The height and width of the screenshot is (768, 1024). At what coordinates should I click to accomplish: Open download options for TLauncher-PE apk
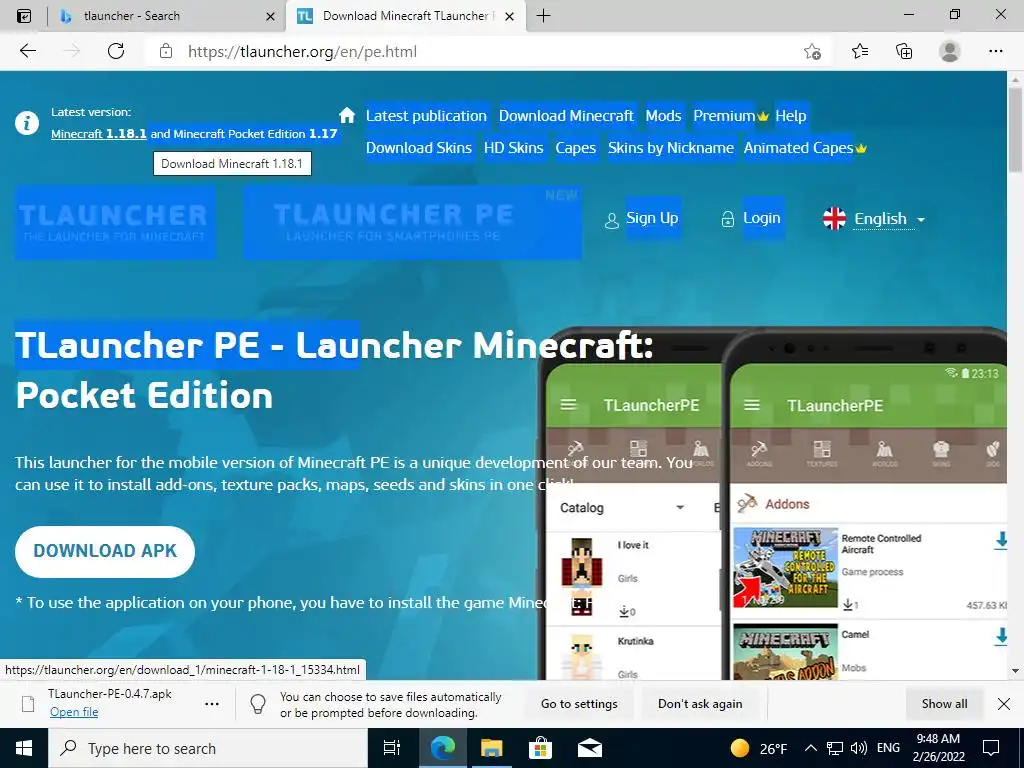pos(212,704)
